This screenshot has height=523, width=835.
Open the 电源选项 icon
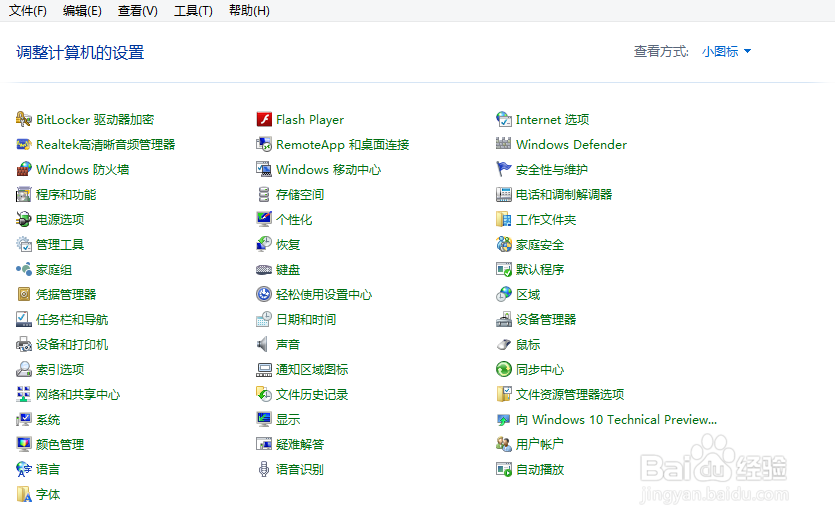pyautogui.click(x=23, y=219)
